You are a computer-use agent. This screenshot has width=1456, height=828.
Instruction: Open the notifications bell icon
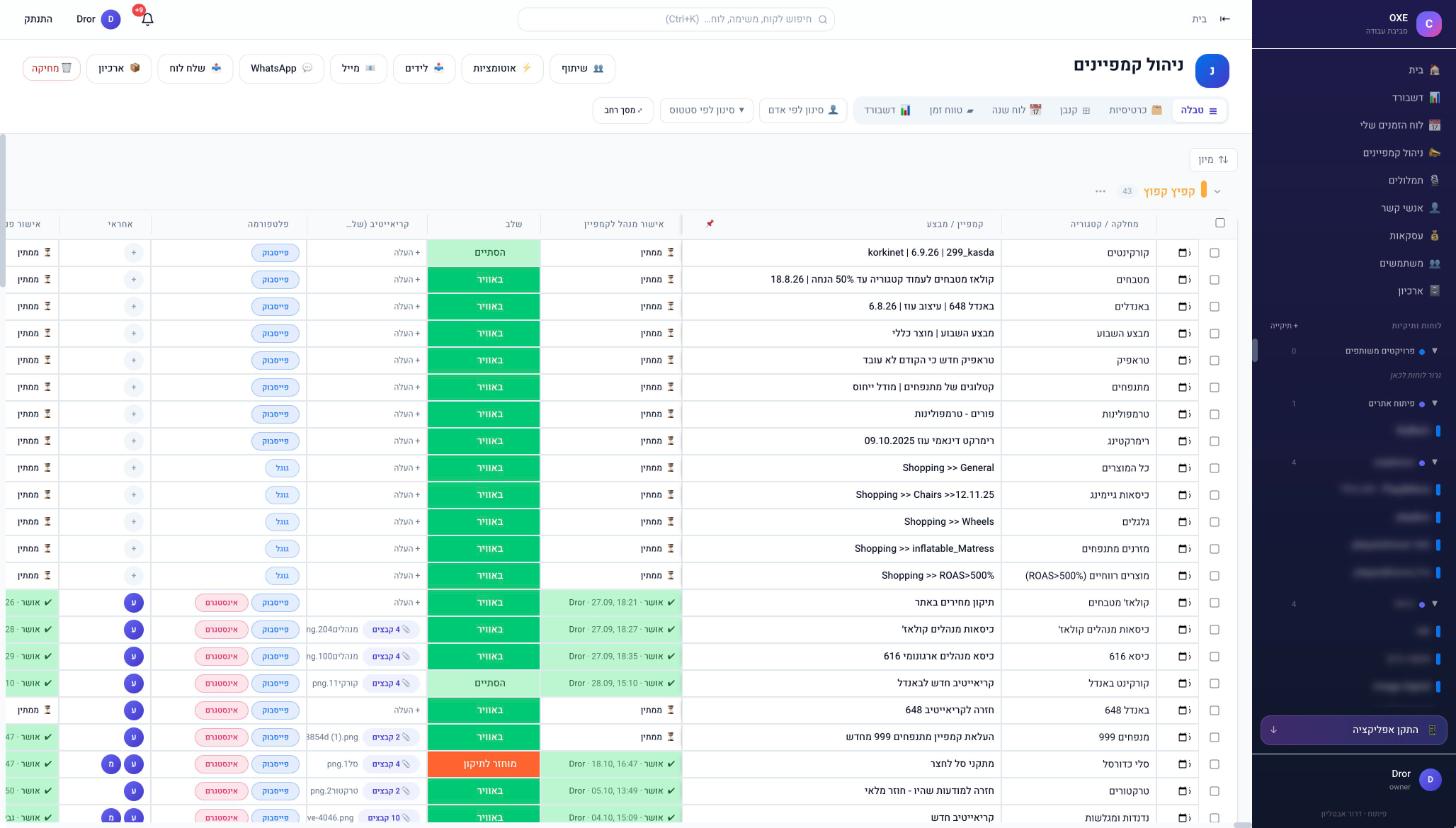[147, 19]
